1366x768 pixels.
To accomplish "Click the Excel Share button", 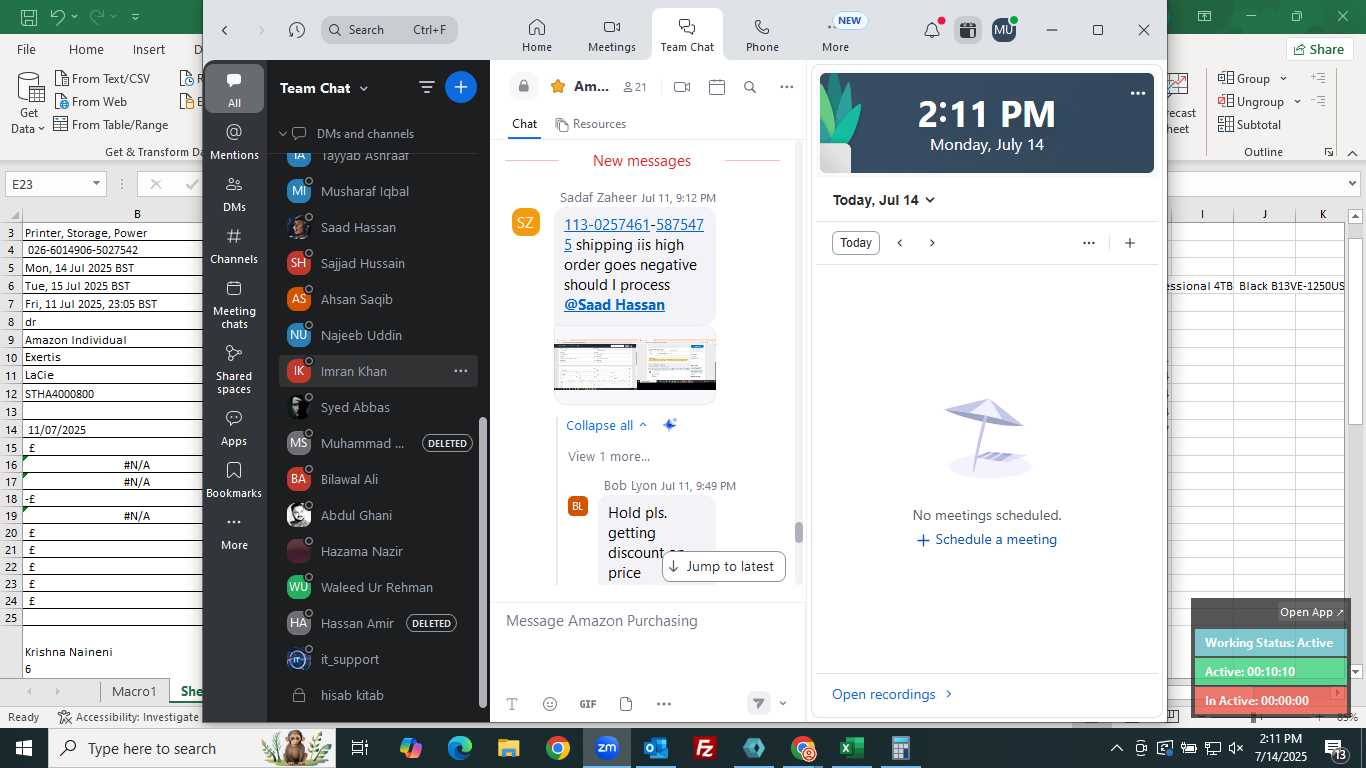I will (x=1318, y=49).
